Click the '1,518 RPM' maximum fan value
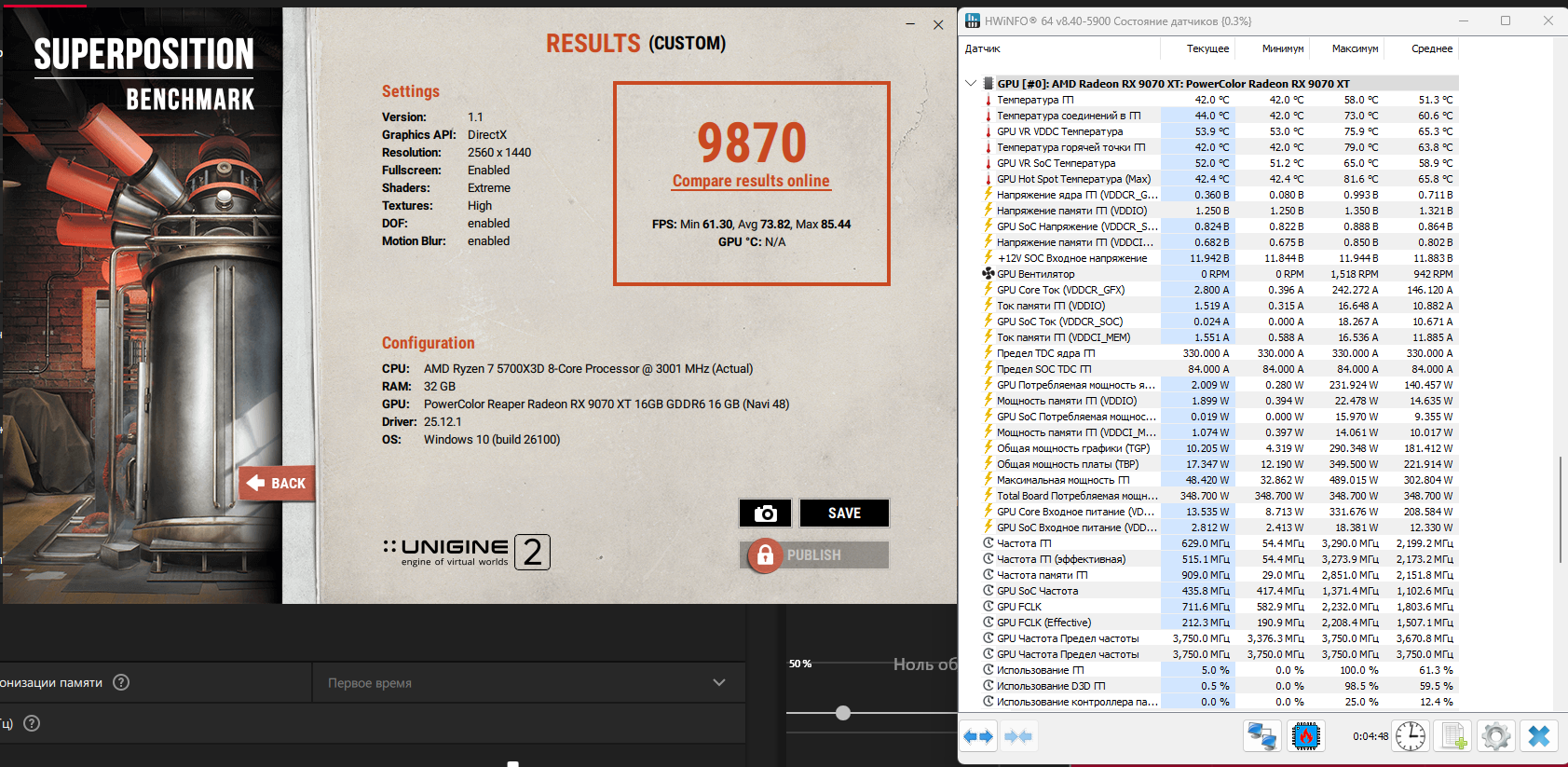 1355,274
